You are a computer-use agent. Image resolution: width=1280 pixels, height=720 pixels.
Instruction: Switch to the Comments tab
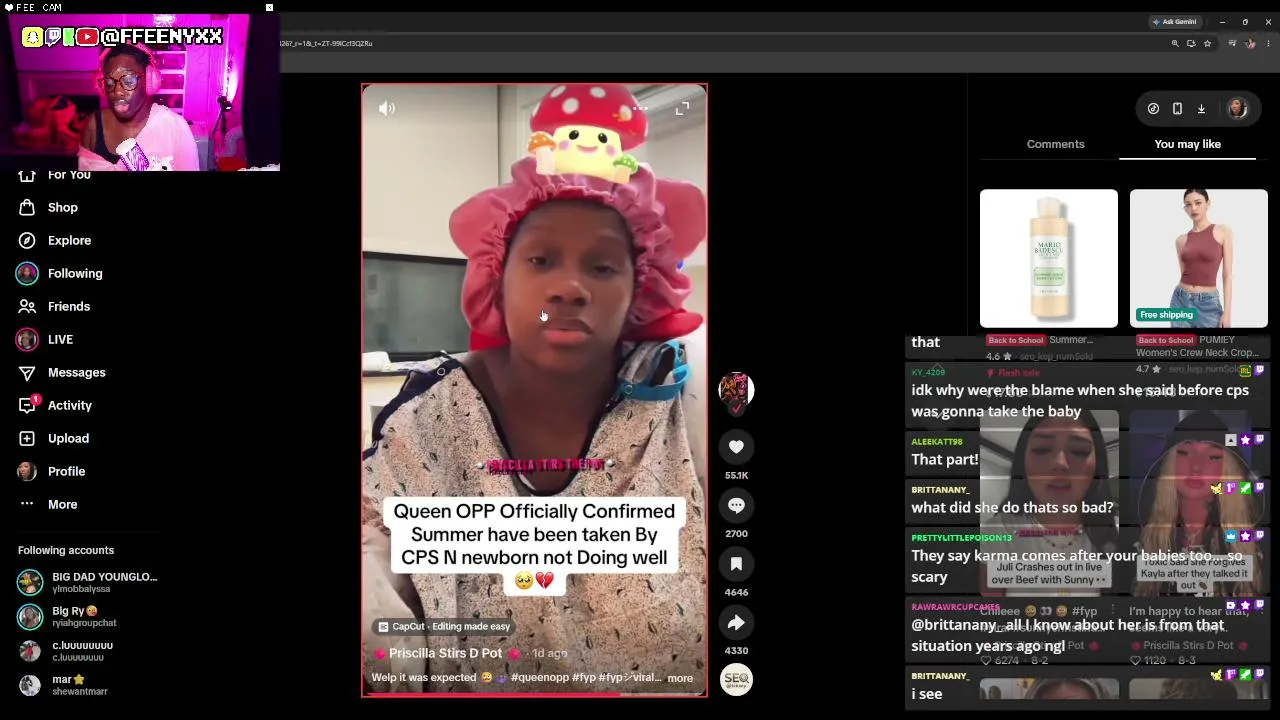point(1055,144)
